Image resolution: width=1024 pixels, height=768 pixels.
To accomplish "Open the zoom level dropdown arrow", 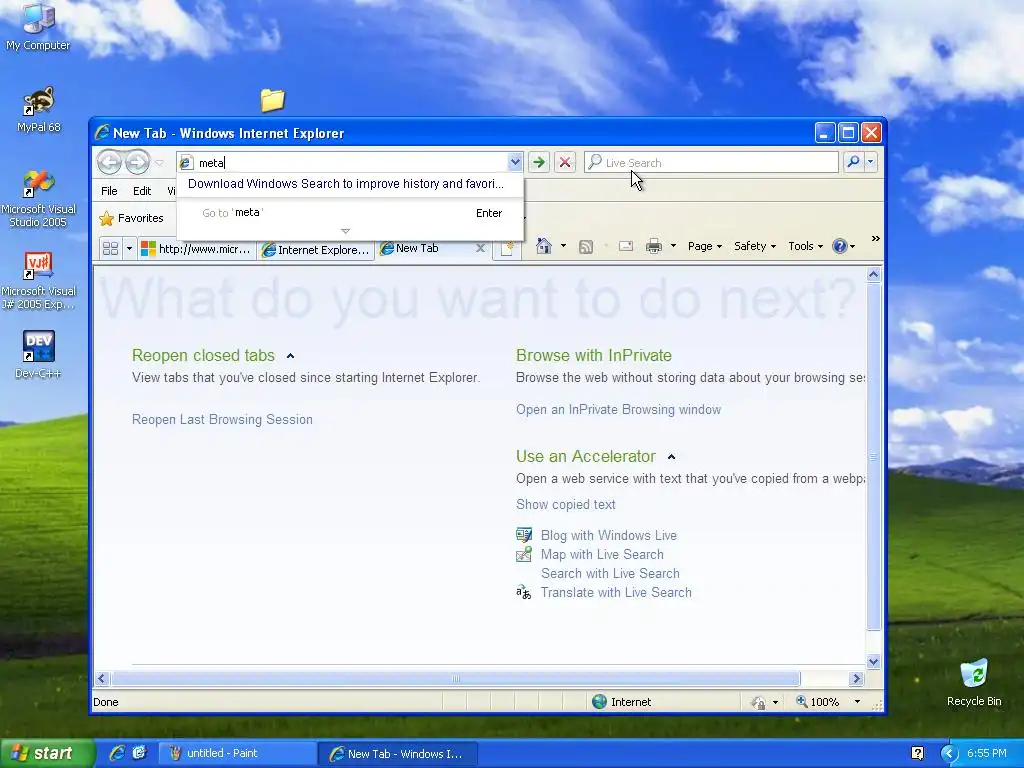I will coord(857,702).
